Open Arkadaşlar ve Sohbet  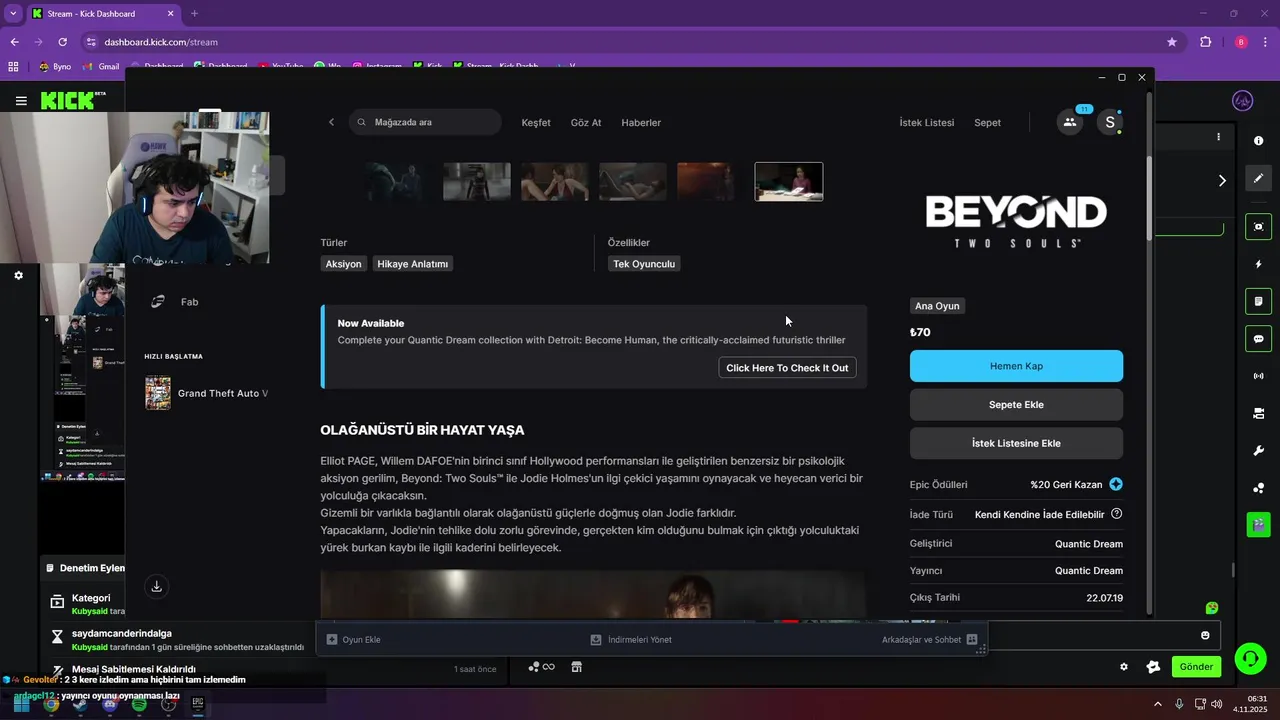(x=929, y=639)
